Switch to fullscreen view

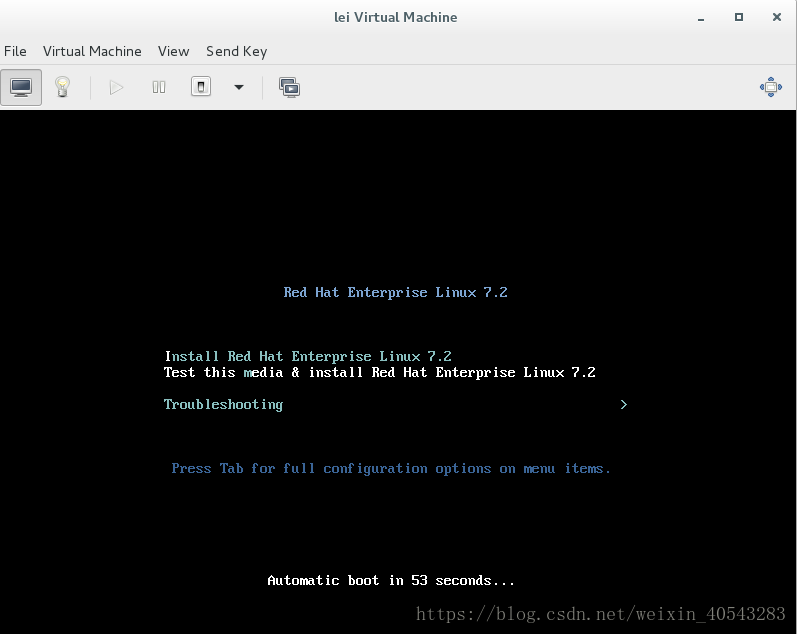pyautogui.click(x=771, y=87)
